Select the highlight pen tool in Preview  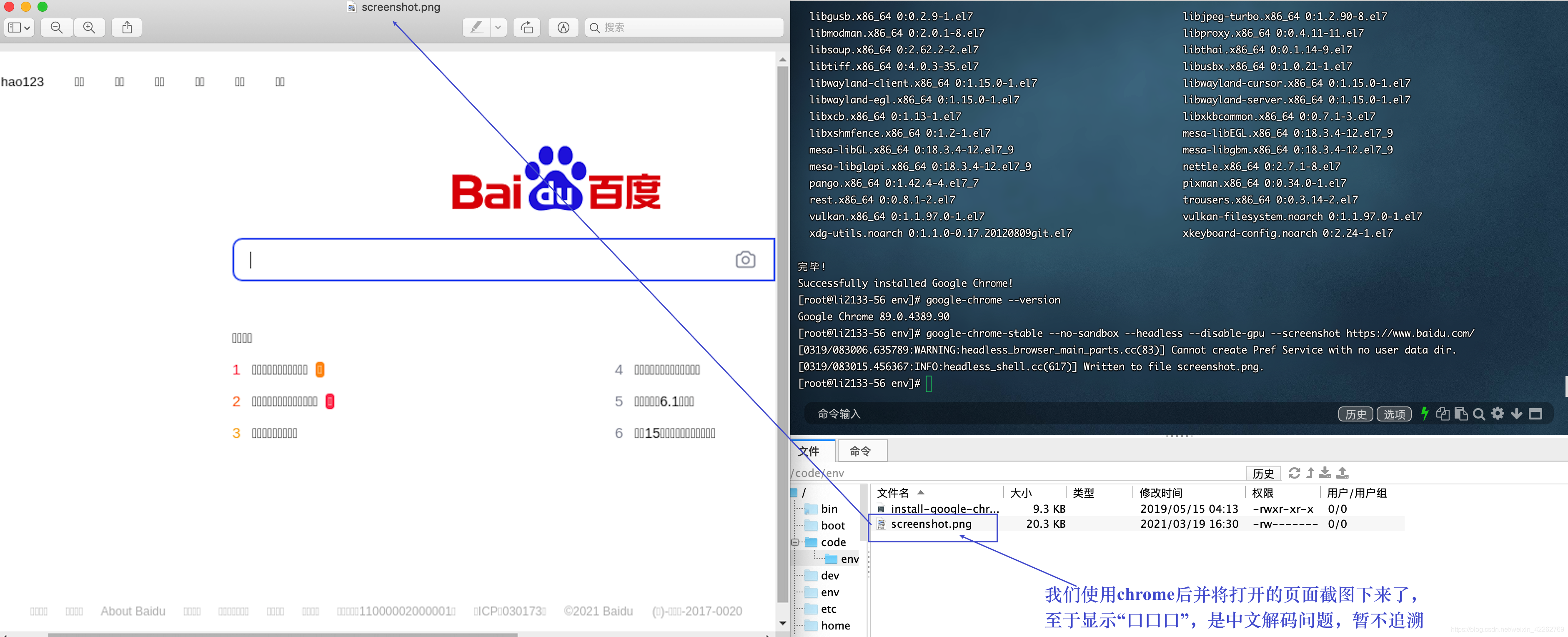[476, 28]
